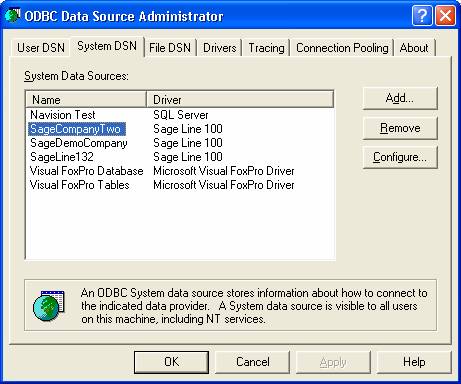Click the Cancel button

253,362
